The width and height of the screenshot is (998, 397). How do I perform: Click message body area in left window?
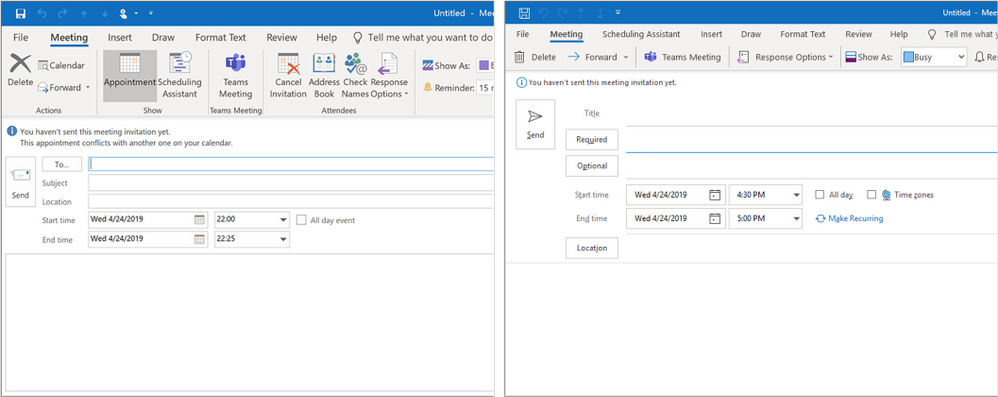(x=250, y=322)
